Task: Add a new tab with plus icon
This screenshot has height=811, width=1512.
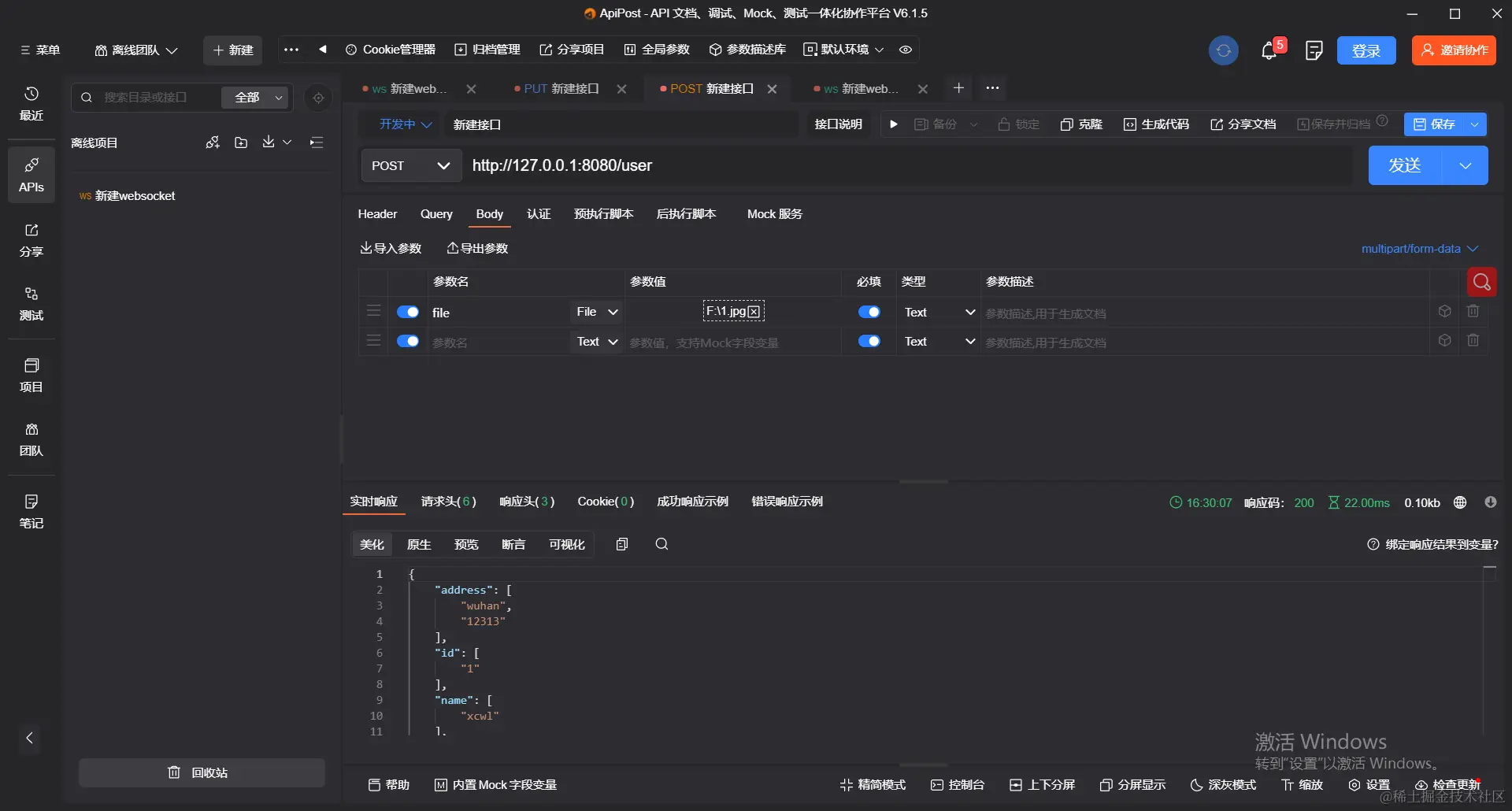Action: pyautogui.click(x=958, y=88)
